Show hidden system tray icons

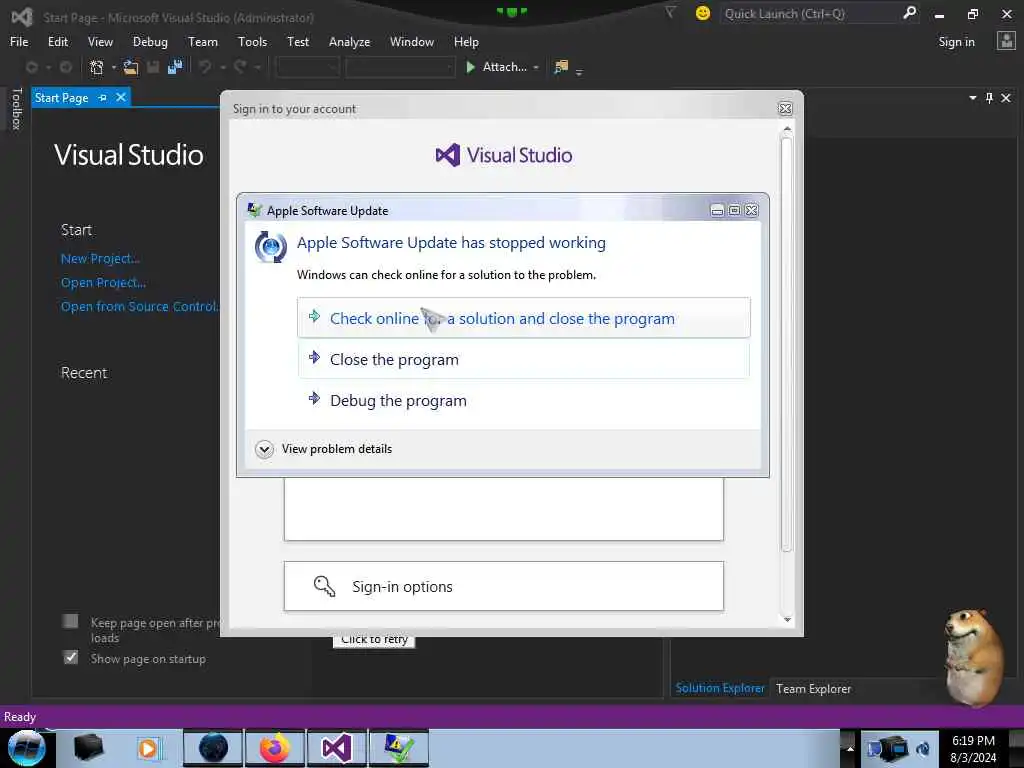tap(850, 748)
